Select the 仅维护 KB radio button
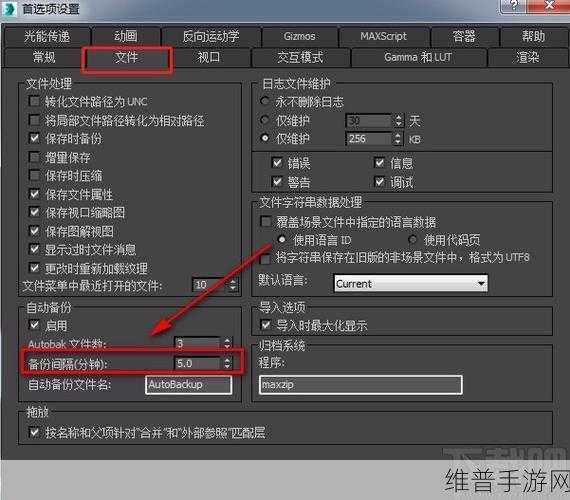Image resolution: width=570 pixels, height=500 pixels. [265, 138]
